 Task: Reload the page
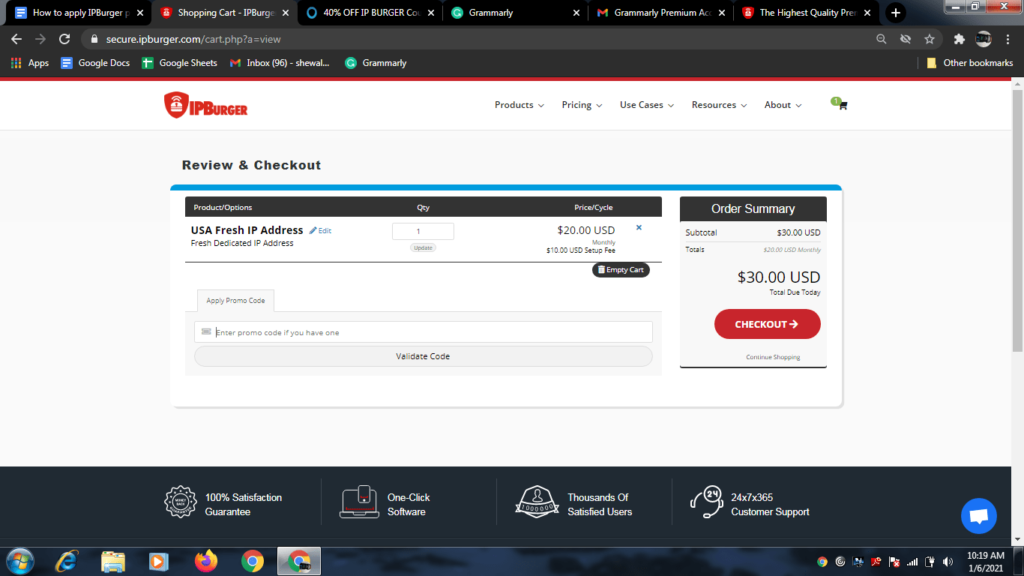(x=64, y=39)
